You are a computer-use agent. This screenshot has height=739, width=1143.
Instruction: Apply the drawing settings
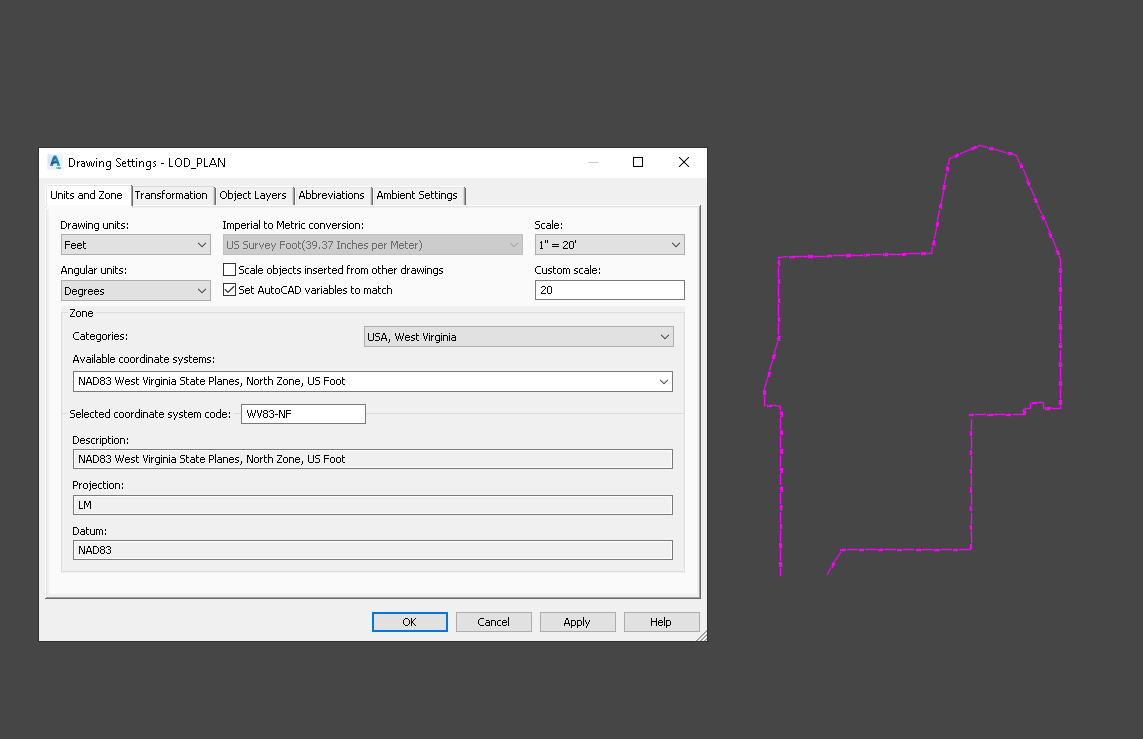577,621
